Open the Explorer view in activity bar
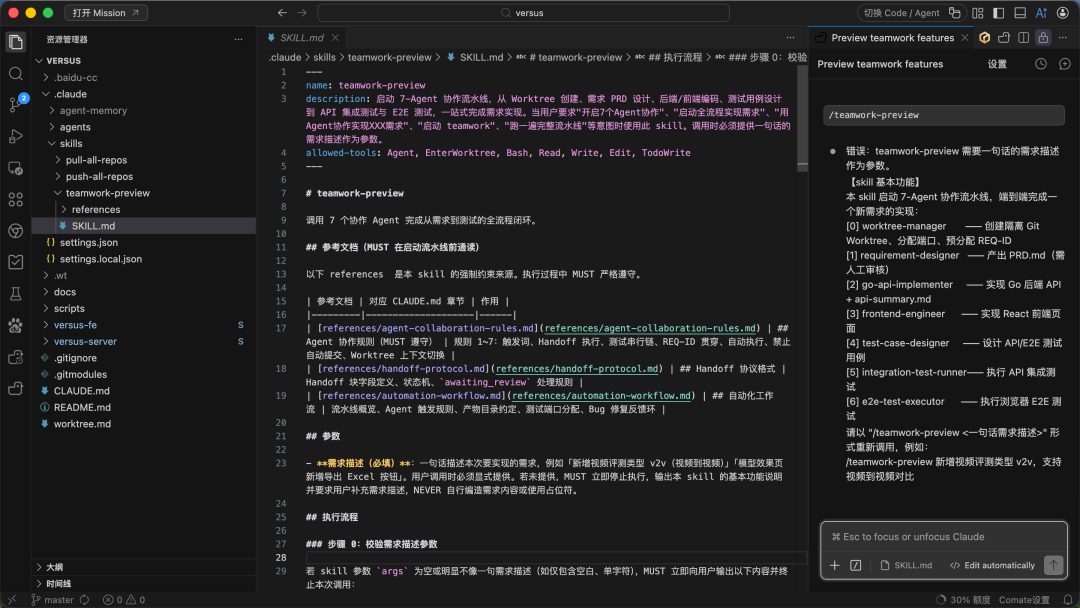 (x=15, y=42)
